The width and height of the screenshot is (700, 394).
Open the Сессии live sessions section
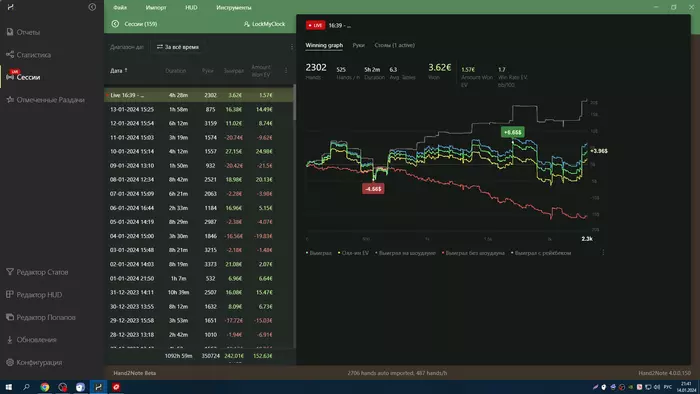[23, 77]
